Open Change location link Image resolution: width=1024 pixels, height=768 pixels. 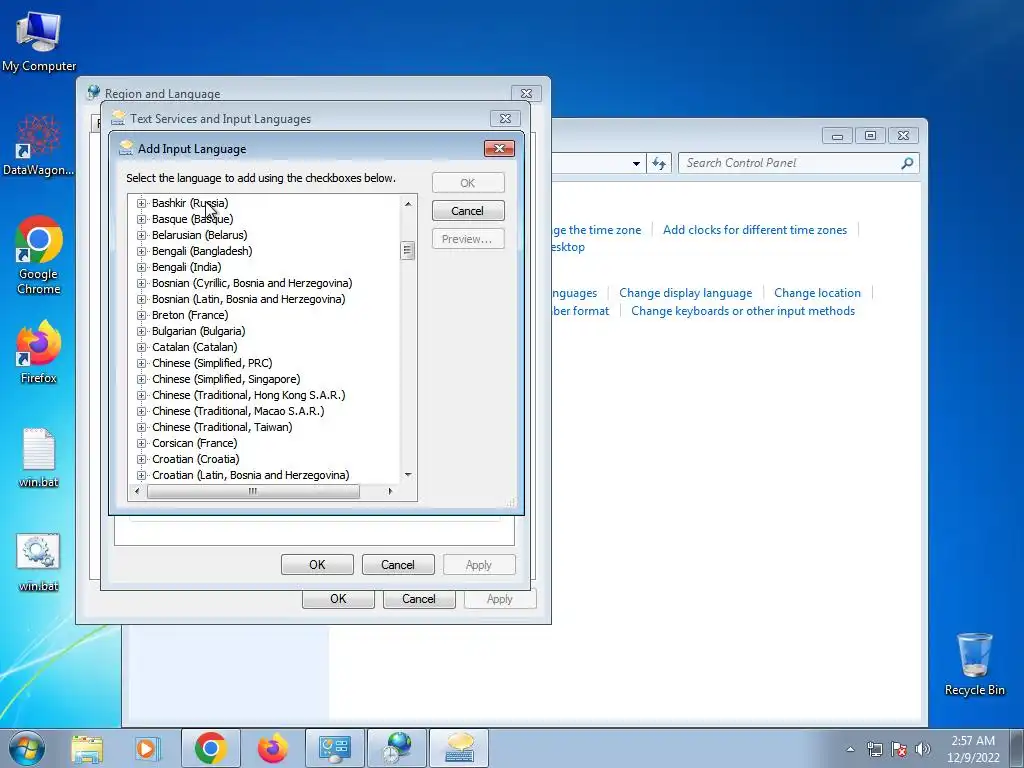click(x=818, y=293)
